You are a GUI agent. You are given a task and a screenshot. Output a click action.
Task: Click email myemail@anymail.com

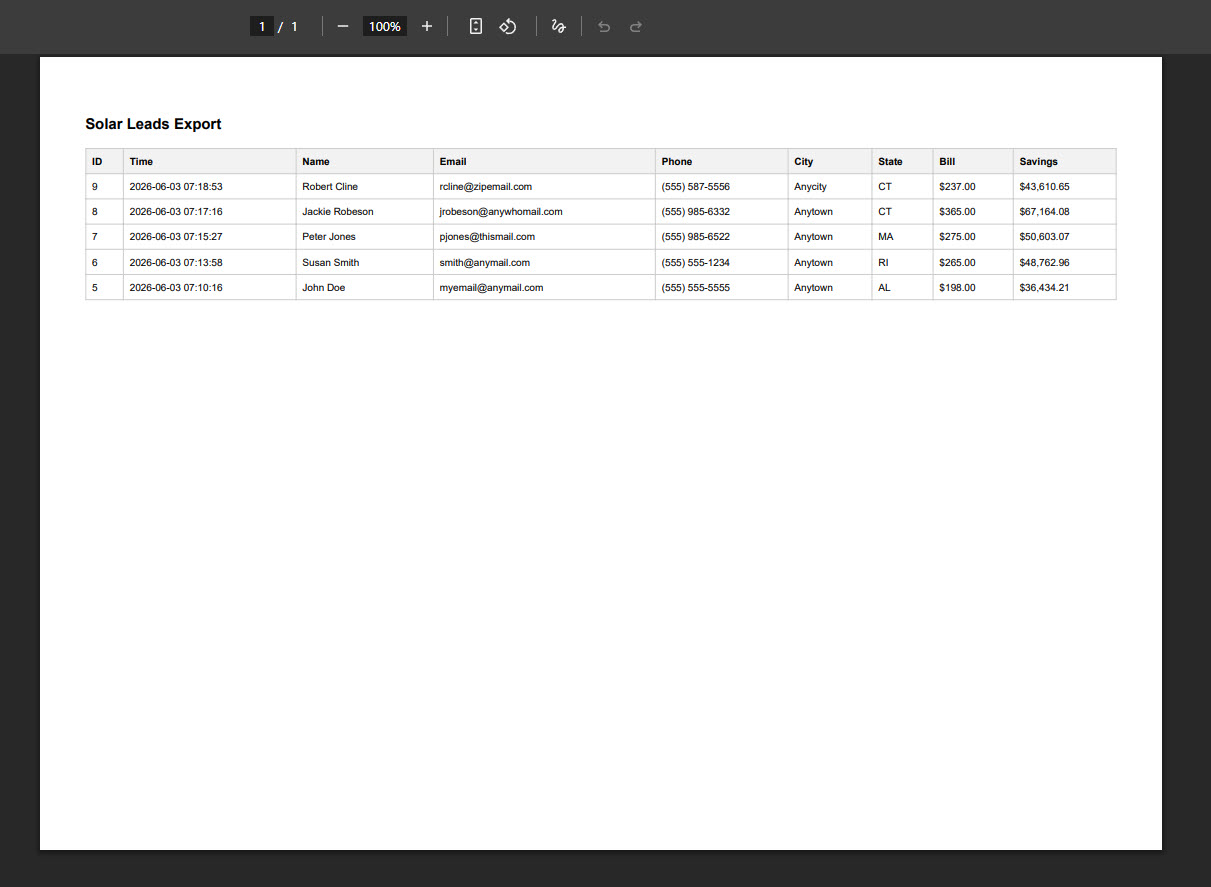coord(491,287)
